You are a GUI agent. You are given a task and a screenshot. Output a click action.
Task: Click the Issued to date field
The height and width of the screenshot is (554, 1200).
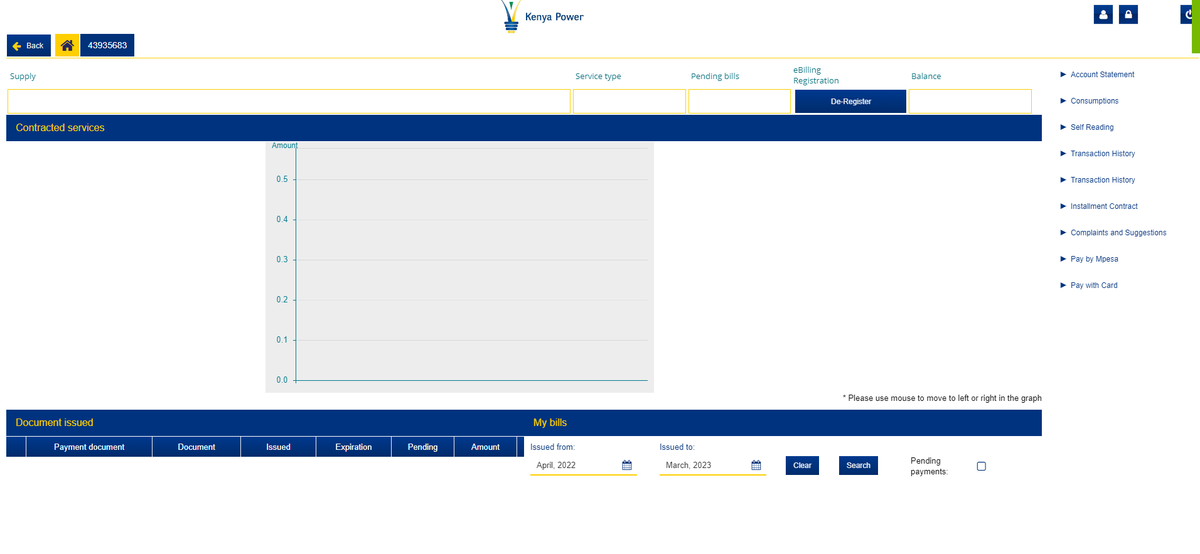(x=713, y=465)
